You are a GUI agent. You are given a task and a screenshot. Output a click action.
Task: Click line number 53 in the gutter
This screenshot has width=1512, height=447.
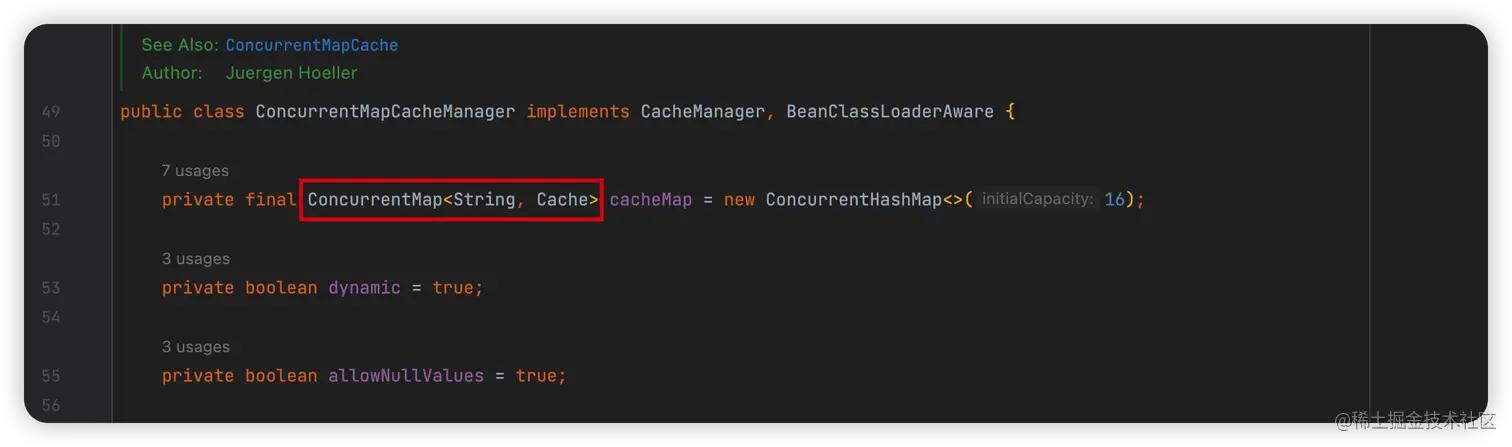tap(51, 288)
